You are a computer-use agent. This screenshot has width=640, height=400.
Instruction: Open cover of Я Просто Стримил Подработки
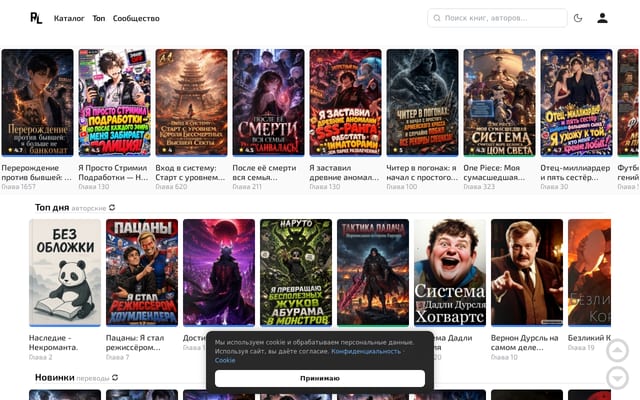(x=114, y=102)
